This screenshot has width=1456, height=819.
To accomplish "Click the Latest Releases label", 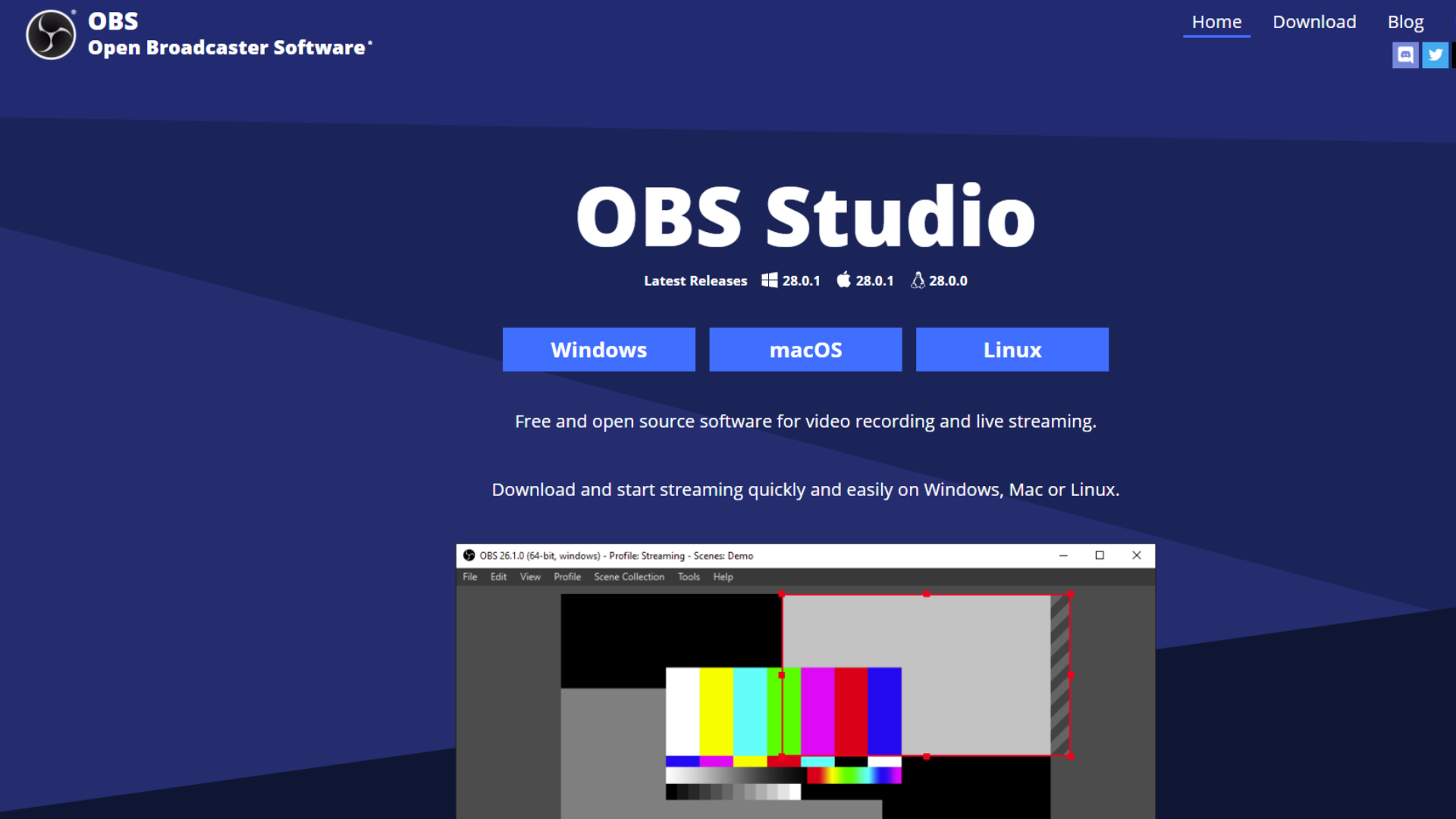I will click(695, 281).
